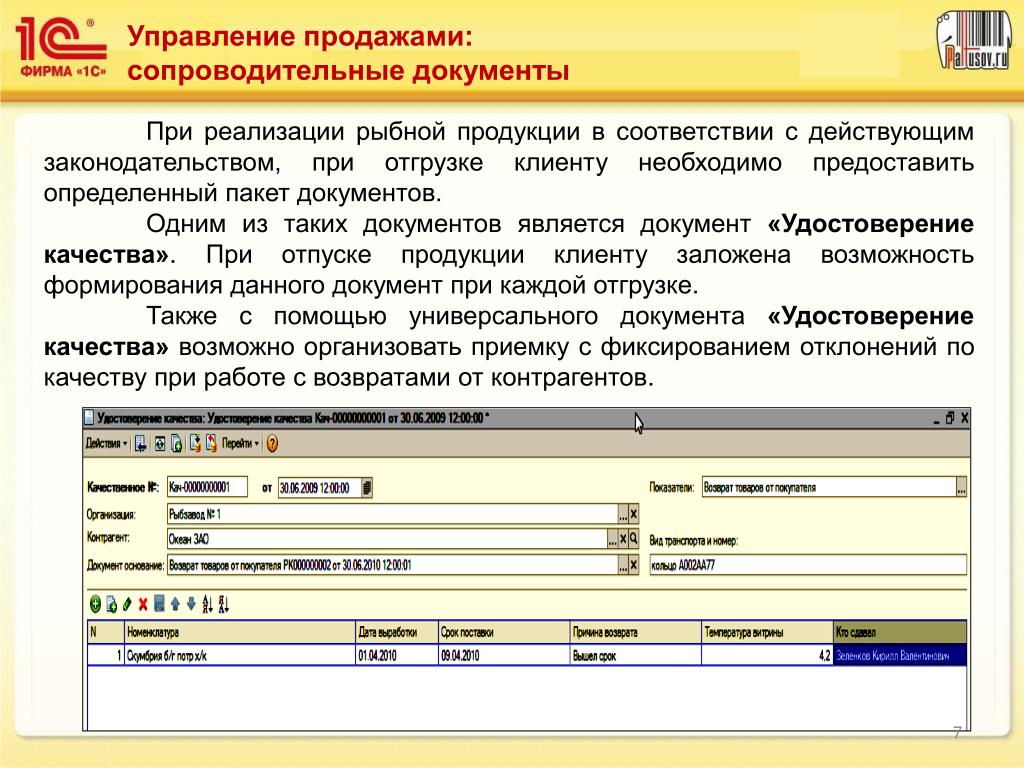Click the date field 30.06.2009 12:00:00
The image size is (1024, 768).
coord(320,487)
